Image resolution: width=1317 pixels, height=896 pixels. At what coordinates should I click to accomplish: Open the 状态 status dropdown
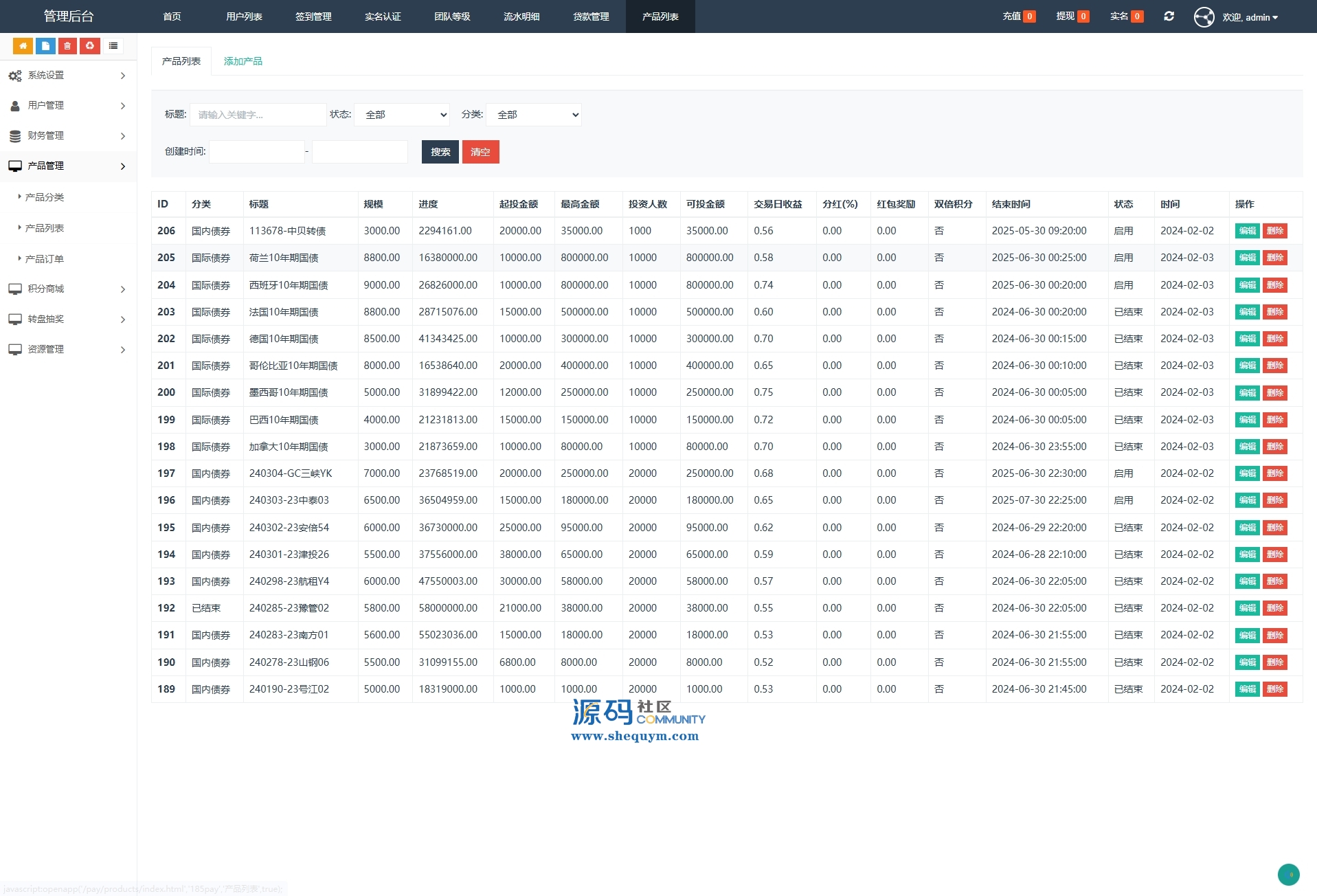pyautogui.click(x=402, y=115)
